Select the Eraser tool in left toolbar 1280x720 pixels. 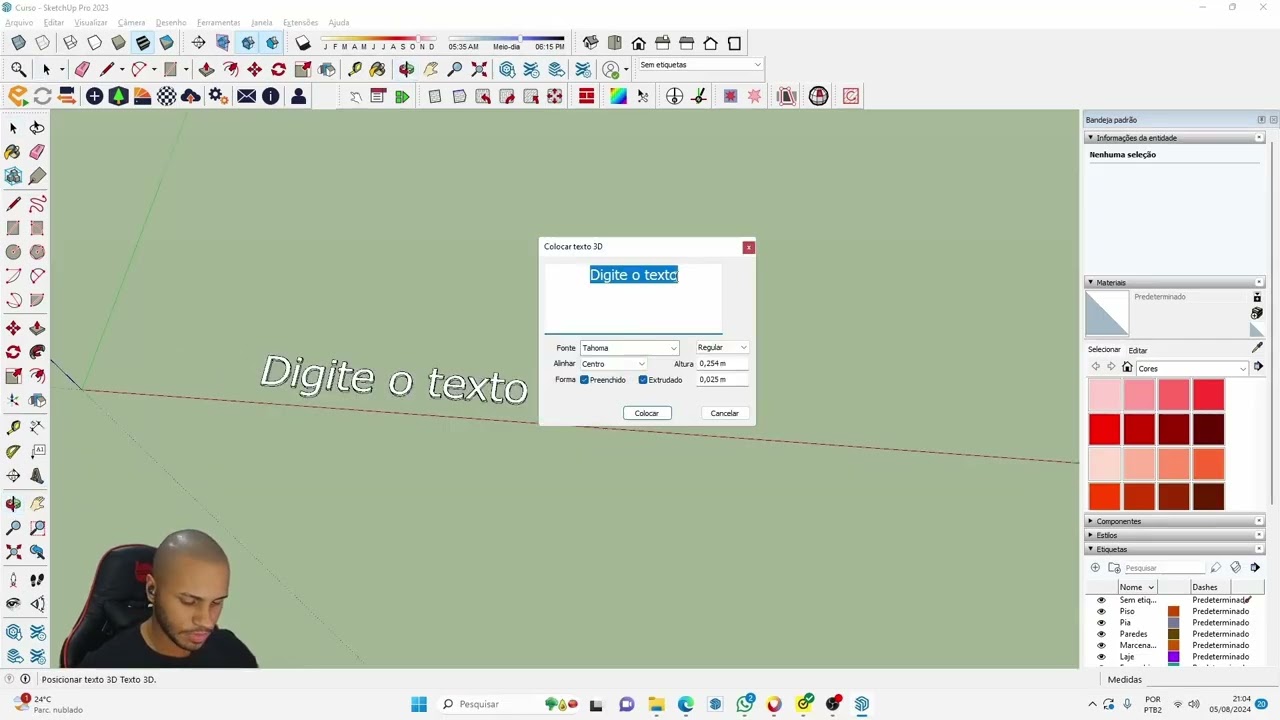37,152
